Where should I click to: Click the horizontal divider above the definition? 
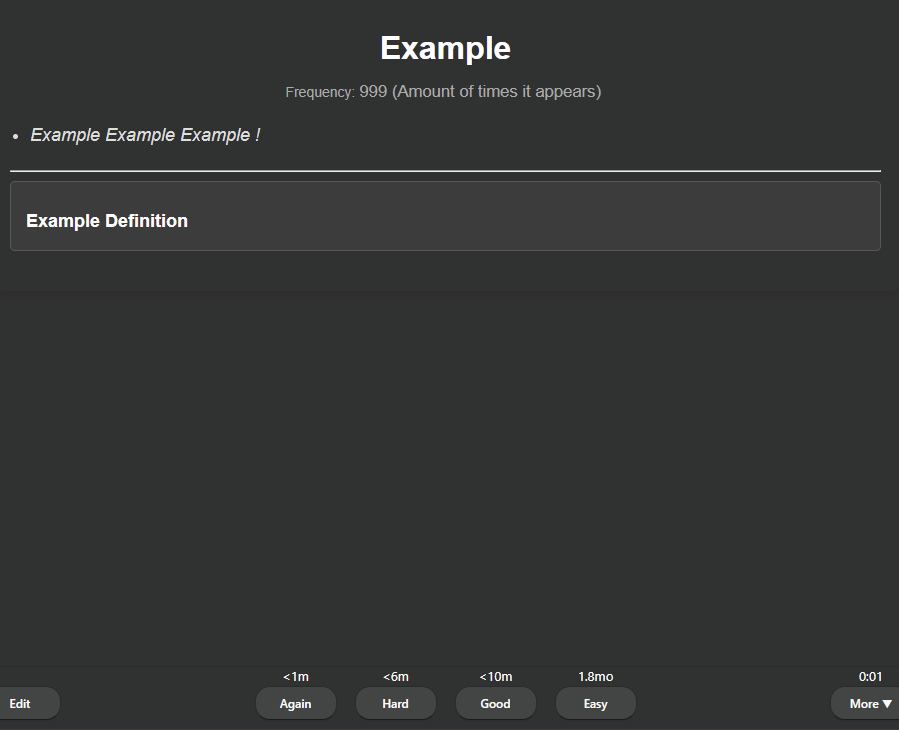pos(445,171)
